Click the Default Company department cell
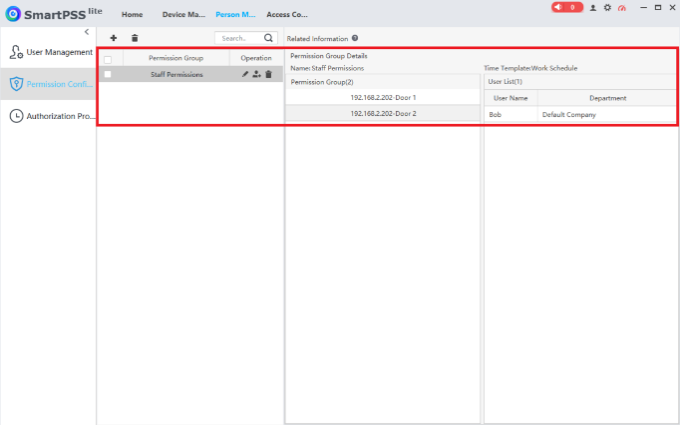The width and height of the screenshot is (680, 425). point(607,114)
